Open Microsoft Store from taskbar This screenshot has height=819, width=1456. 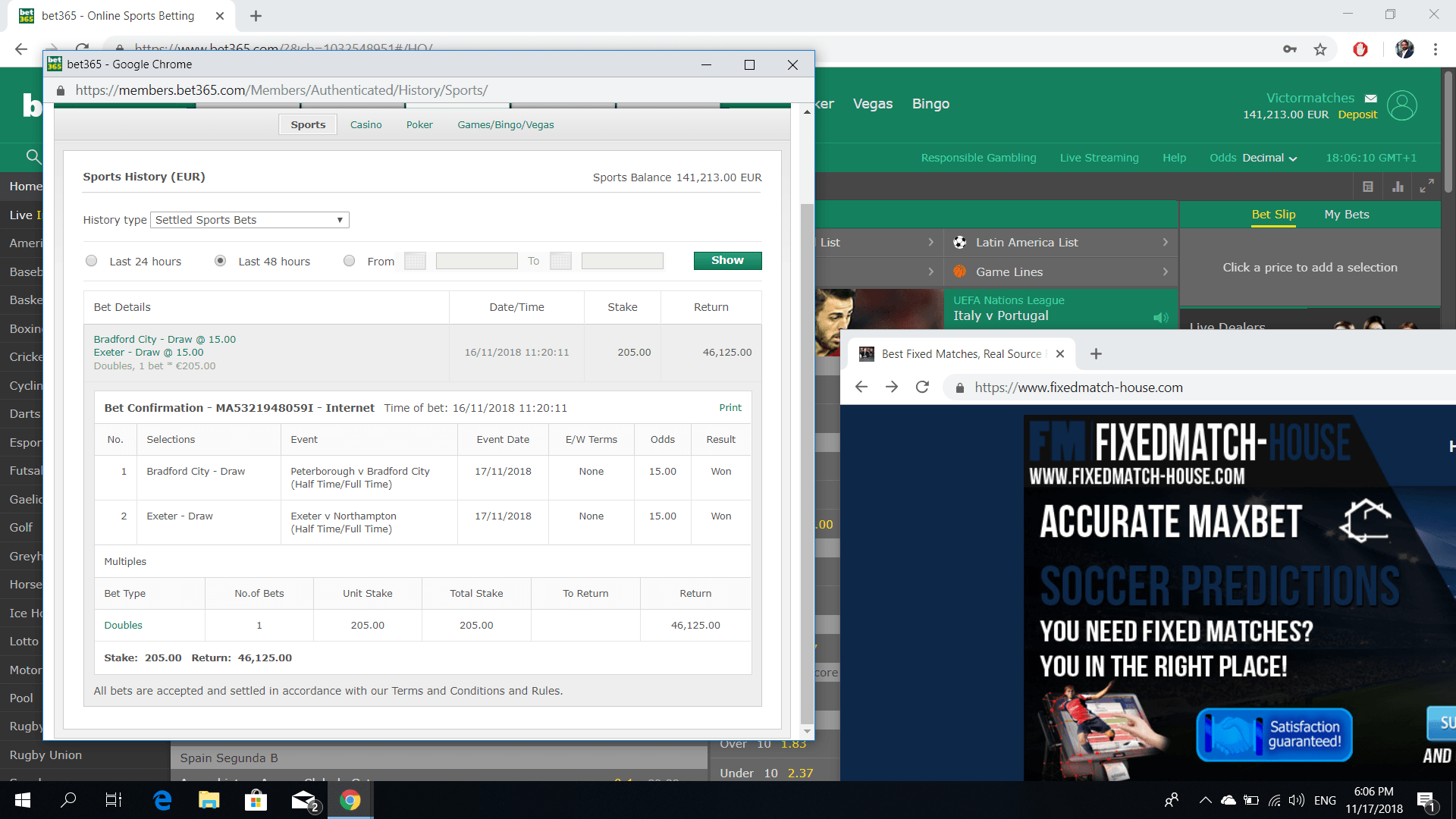click(x=256, y=800)
